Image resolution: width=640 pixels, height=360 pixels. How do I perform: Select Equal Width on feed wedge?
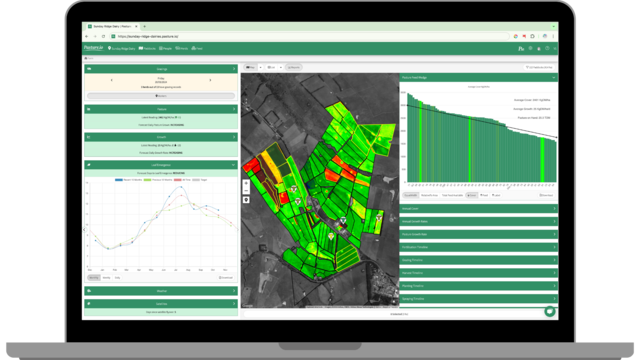point(411,196)
